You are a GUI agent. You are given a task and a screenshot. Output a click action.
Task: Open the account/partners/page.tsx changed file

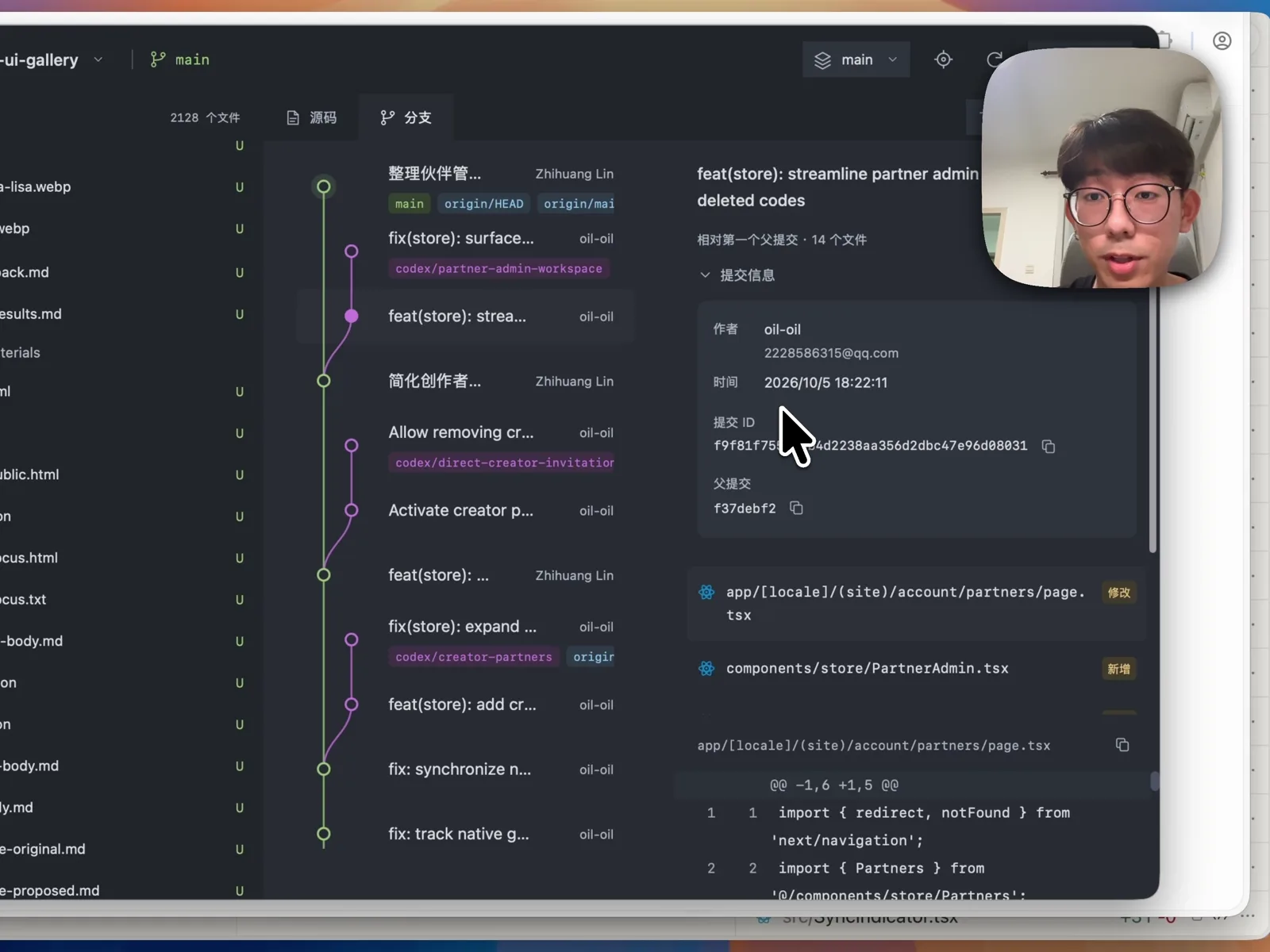pos(917,604)
